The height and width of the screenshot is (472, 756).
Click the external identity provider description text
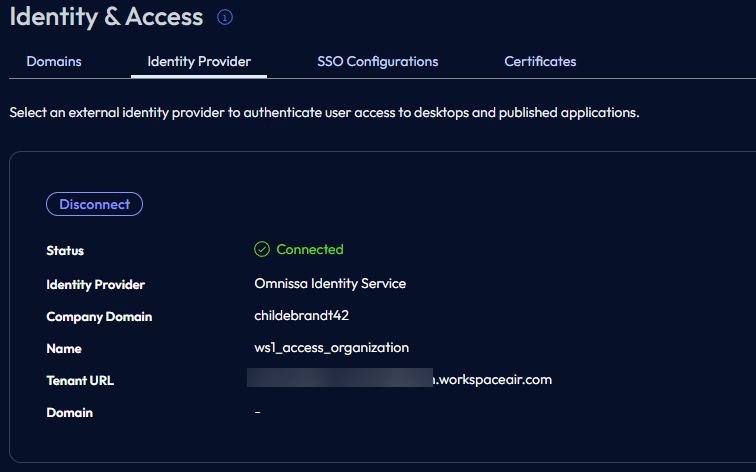click(324, 113)
